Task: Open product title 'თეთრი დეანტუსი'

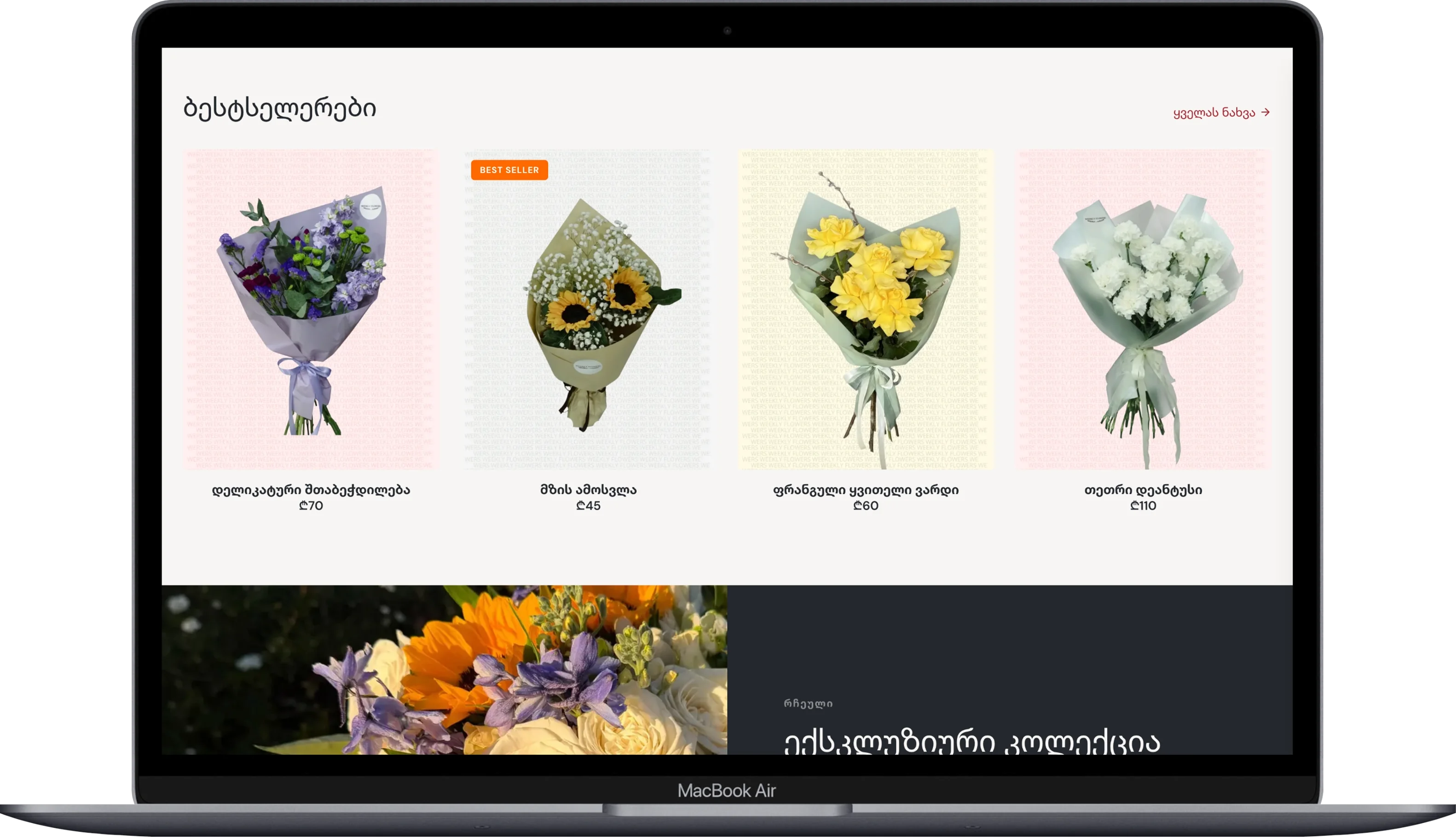Action: pyautogui.click(x=1144, y=490)
